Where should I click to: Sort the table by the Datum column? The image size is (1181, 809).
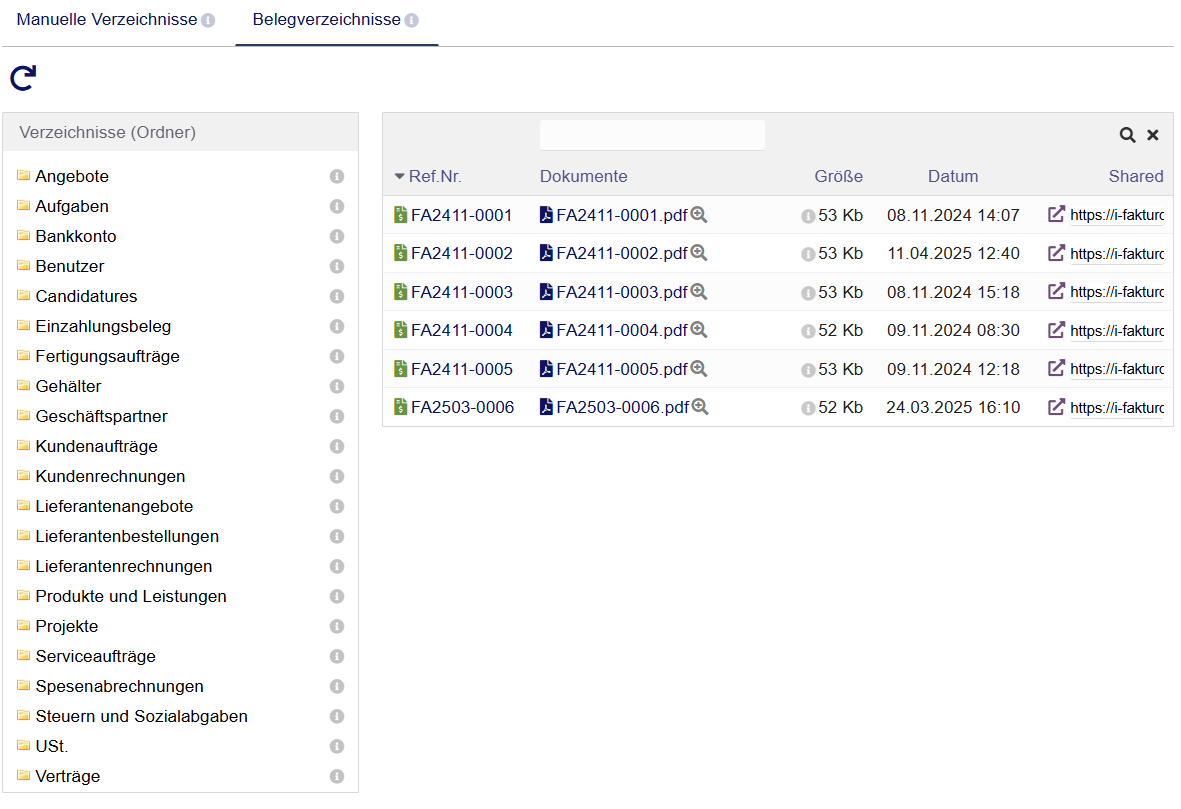click(952, 177)
